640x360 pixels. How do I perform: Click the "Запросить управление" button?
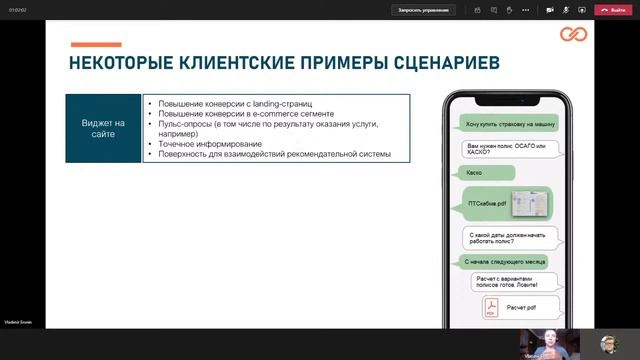pos(423,10)
